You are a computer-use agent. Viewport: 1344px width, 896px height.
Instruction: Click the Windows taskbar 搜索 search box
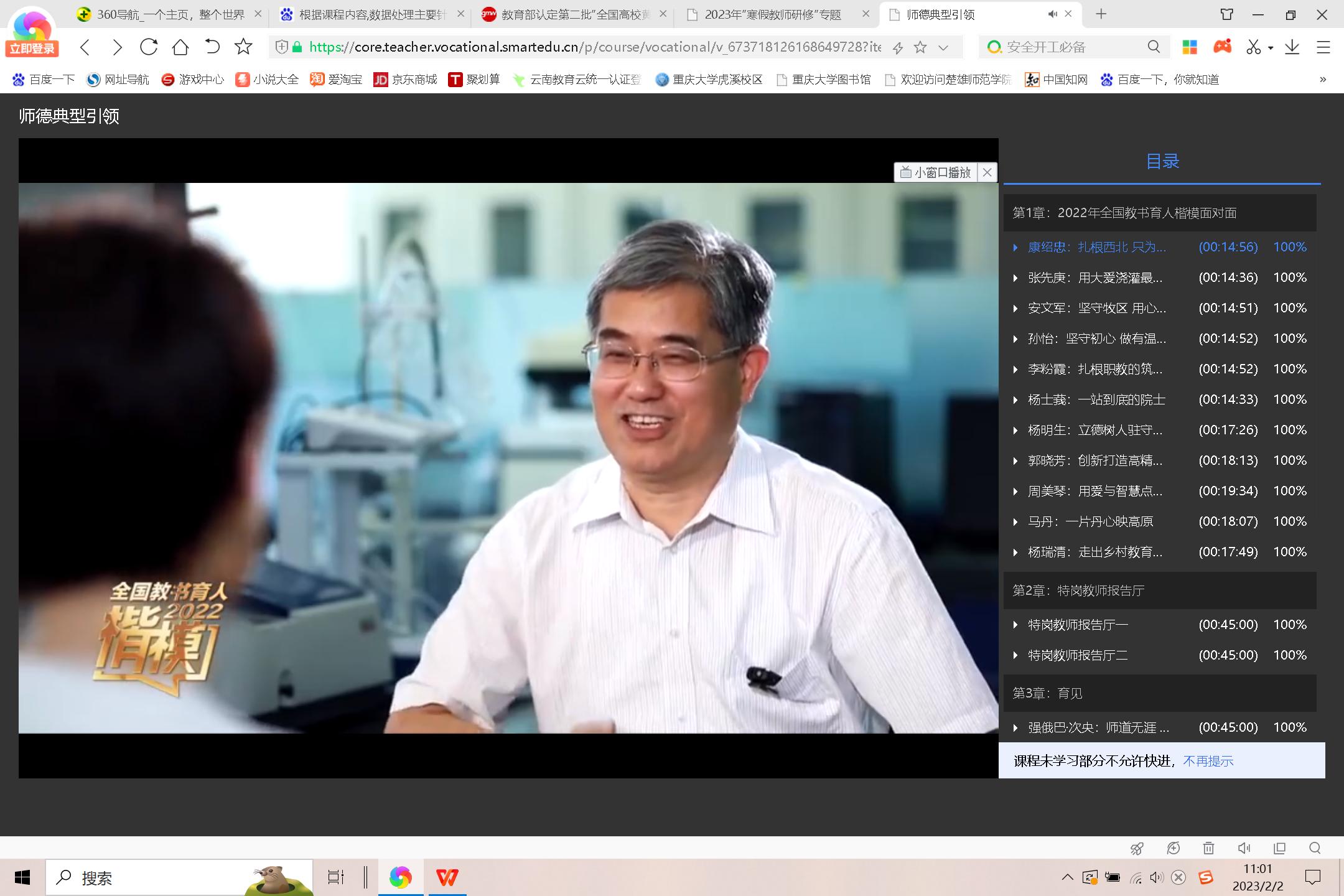[179, 878]
